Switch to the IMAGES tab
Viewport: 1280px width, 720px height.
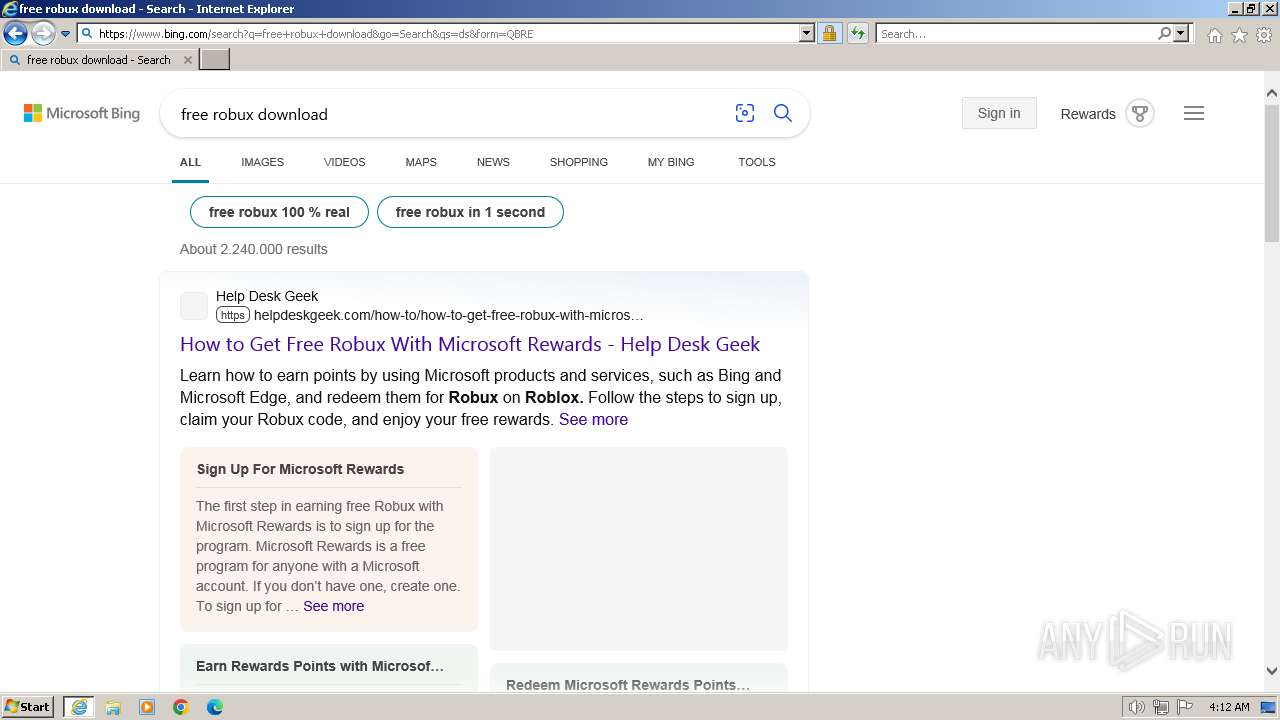click(262, 162)
